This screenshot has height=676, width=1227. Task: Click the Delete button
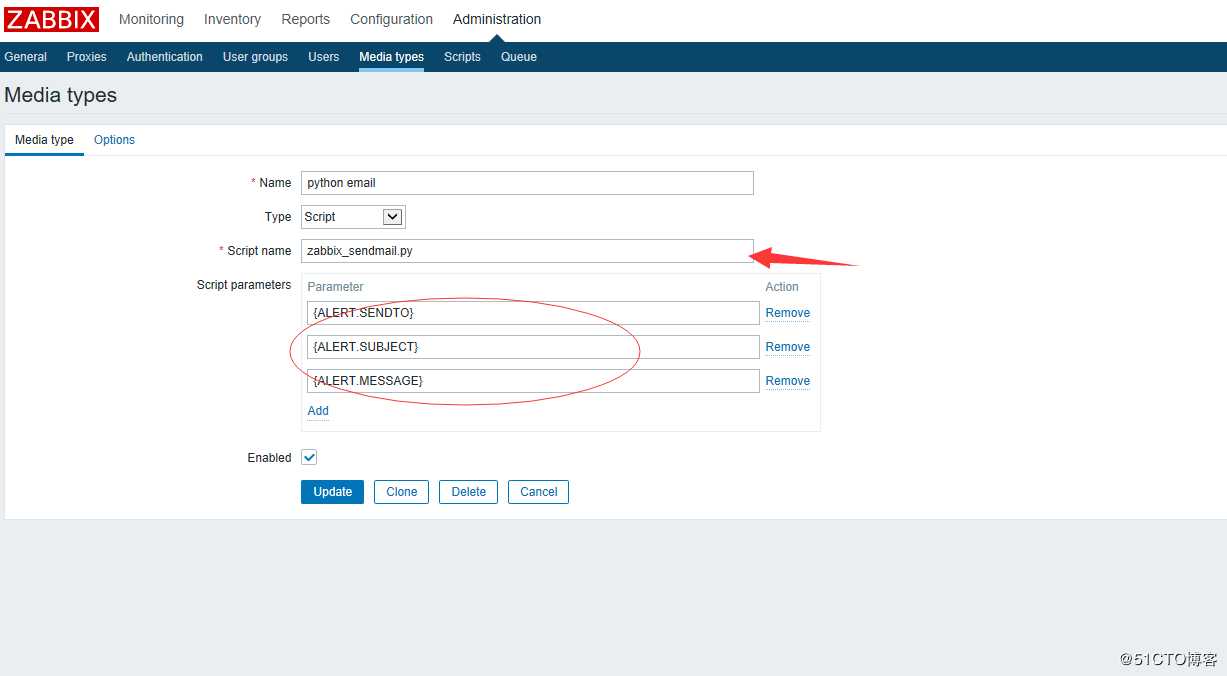pos(468,492)
